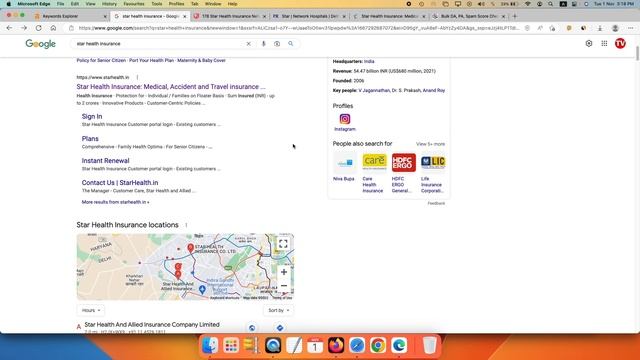Open Launchpad from the Dock

(231, 346)
